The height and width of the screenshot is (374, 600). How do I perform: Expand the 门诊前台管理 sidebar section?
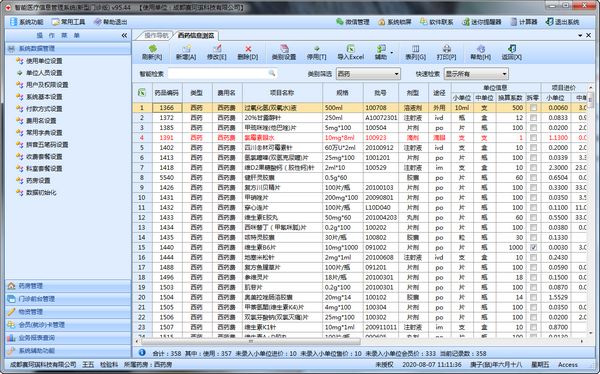68,299
